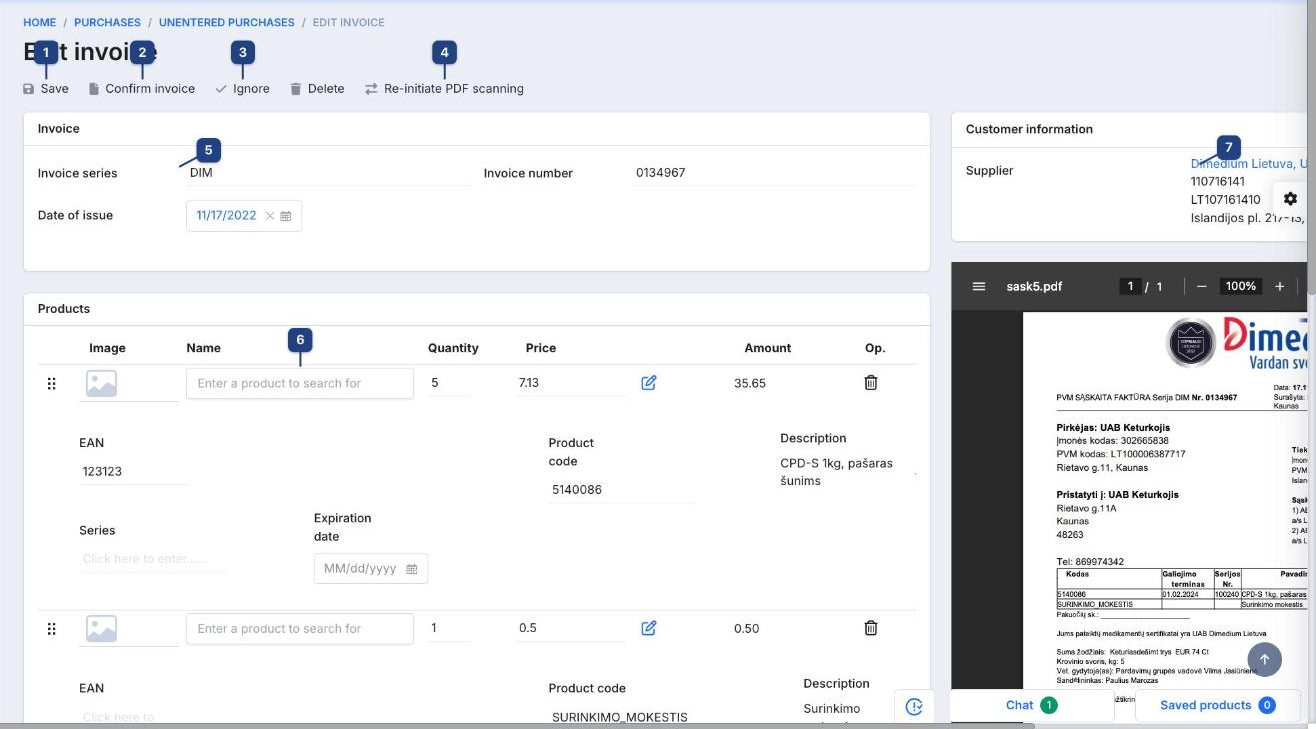Edit price 7.13 field
Viewport: 1316px width, 729px height.
click(x=571, y=383)
